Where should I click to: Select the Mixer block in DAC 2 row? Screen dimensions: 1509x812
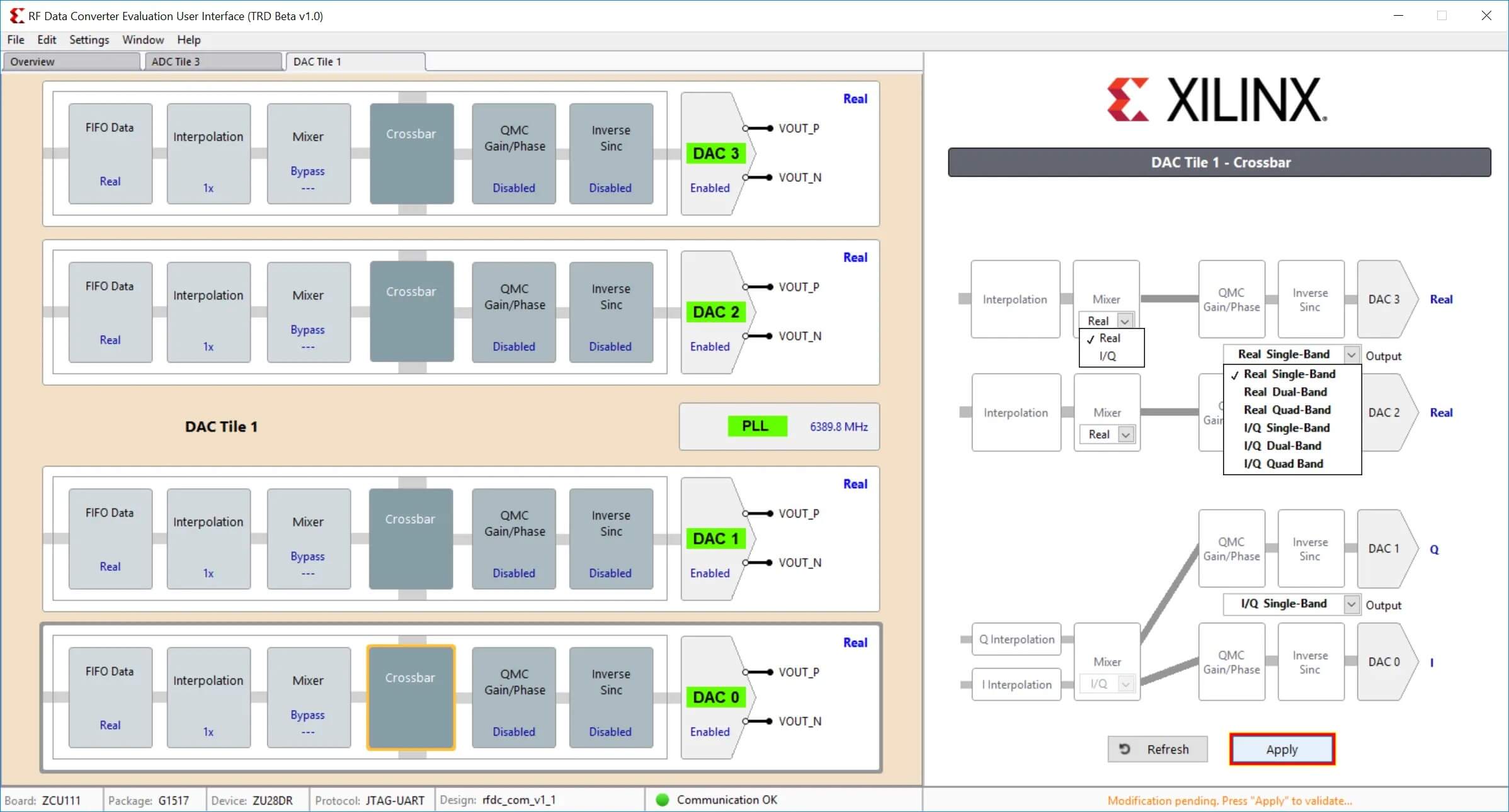(308, 312)
